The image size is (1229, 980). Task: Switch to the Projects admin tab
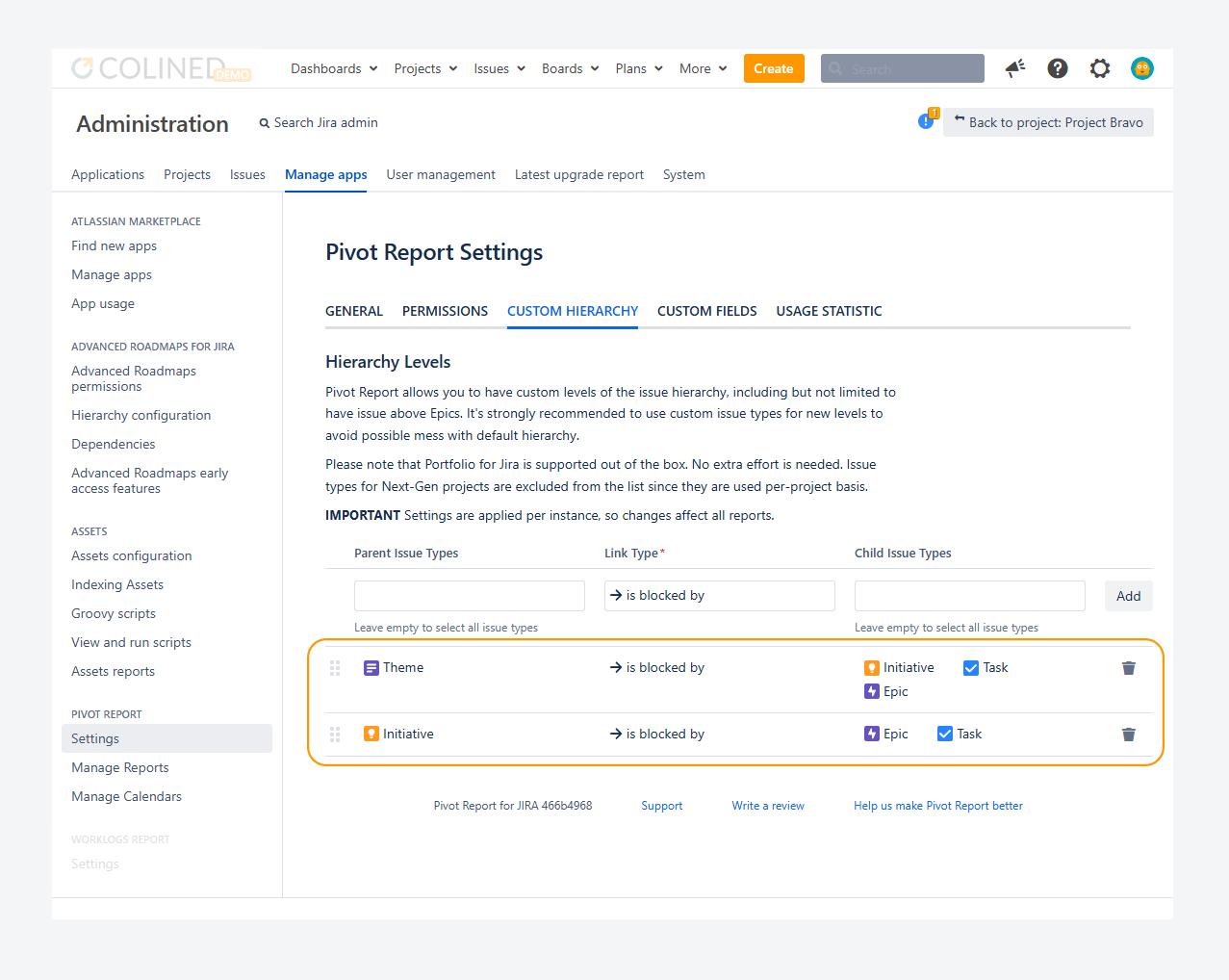187,174
